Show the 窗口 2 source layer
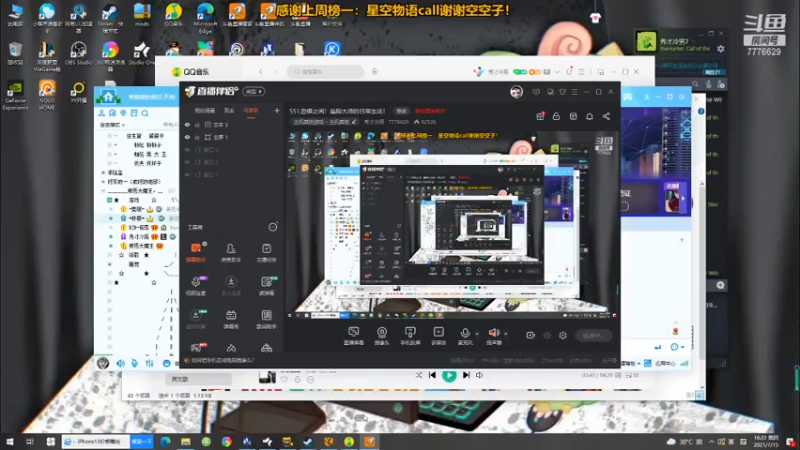 pyautogui.click(x=187, y=162)
